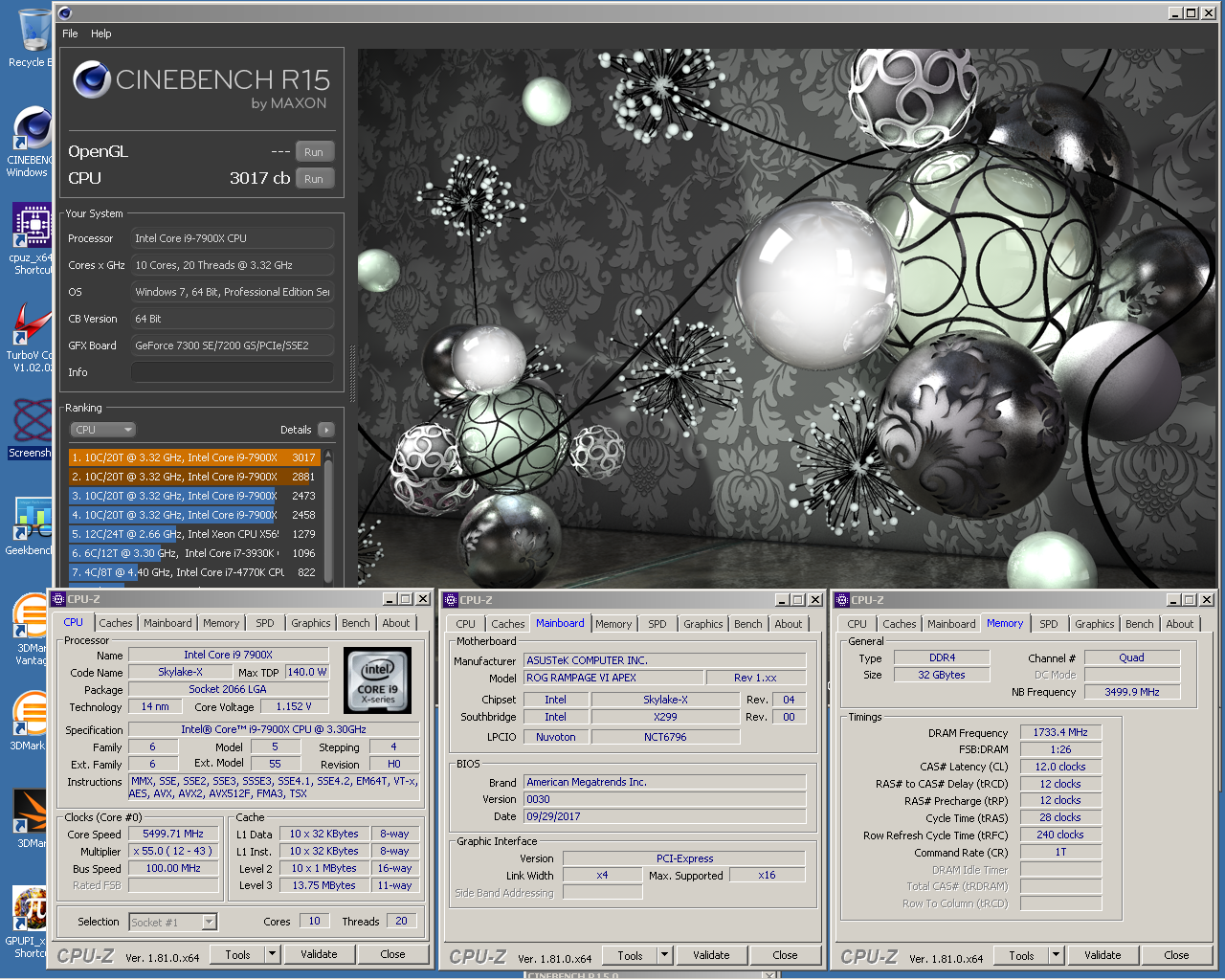Click the Memory Size value 32 GBytes
1225x980 pixels.
[x=942, y=675]
